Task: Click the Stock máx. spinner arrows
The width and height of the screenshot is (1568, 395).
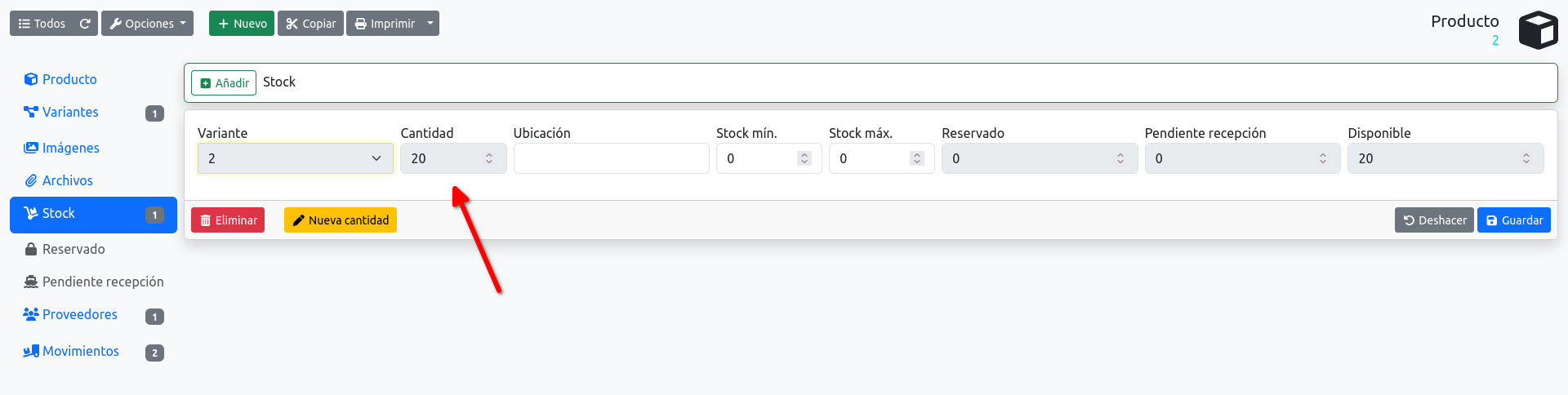Action: [x=917, y=158]
